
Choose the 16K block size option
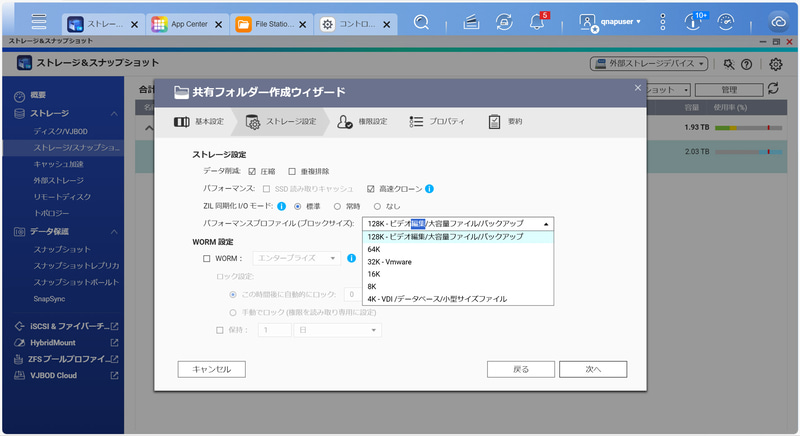pos(458,274)
